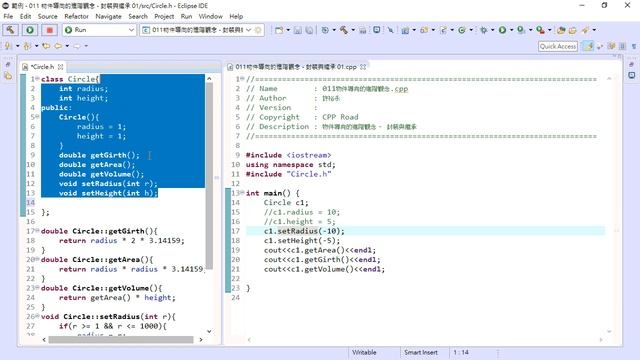Expand the build hammer dropdown arrow in main toolbar
Viewport: 640px width, 360px height.
(x=353, y=30)
